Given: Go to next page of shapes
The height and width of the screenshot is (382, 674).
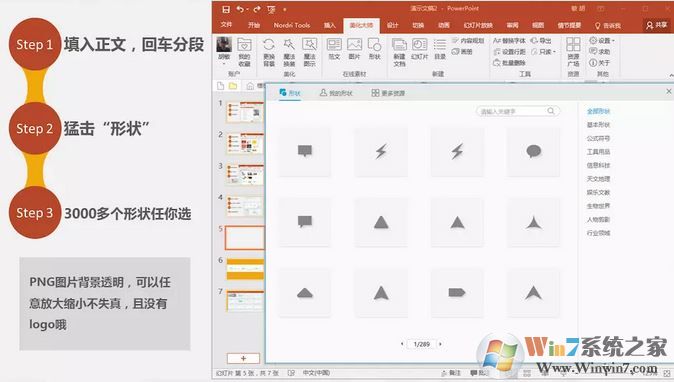Looking at the screenshot, I should click(440, 344).
